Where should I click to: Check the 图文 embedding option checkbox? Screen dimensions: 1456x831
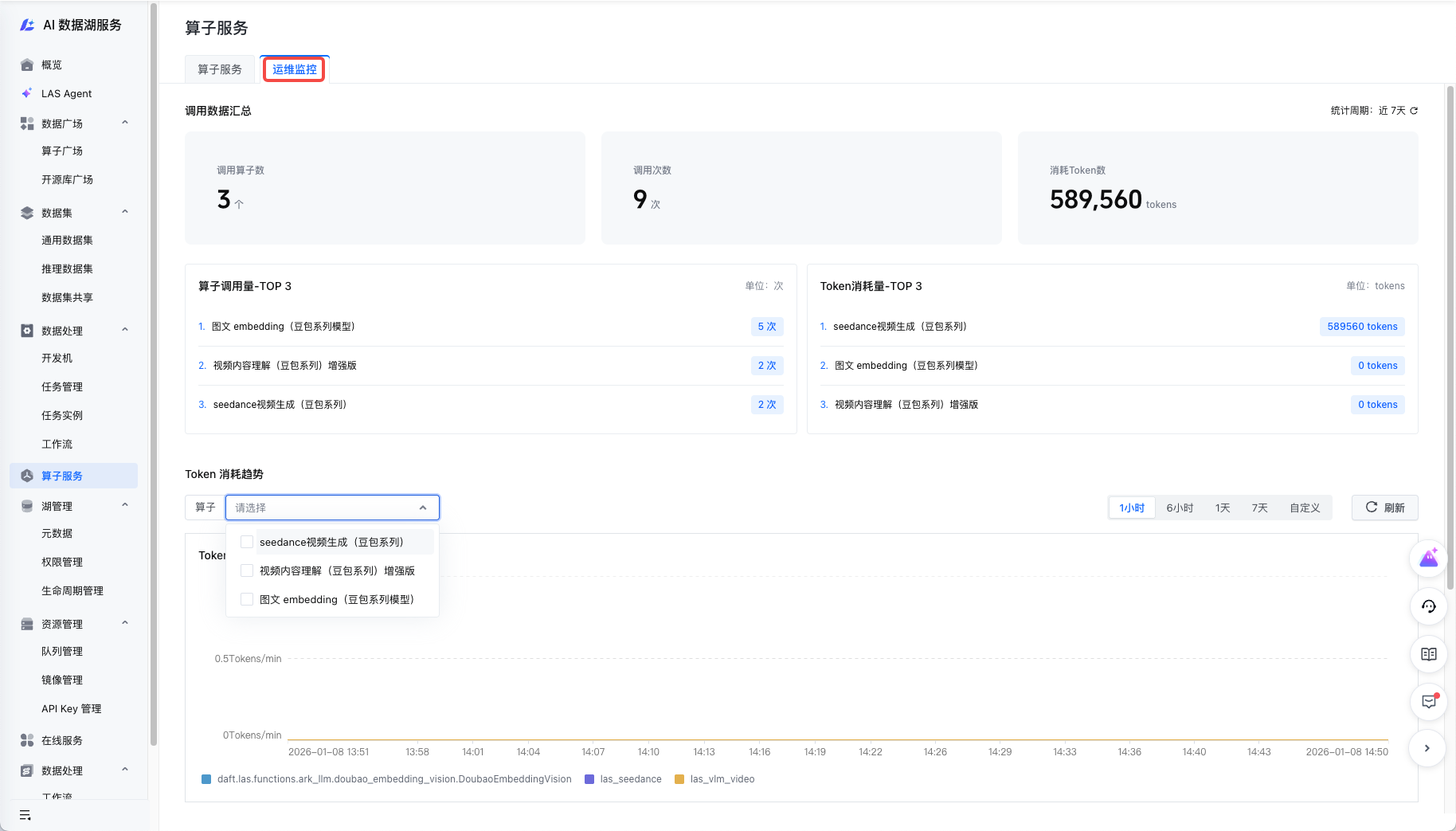click(247, 599)
